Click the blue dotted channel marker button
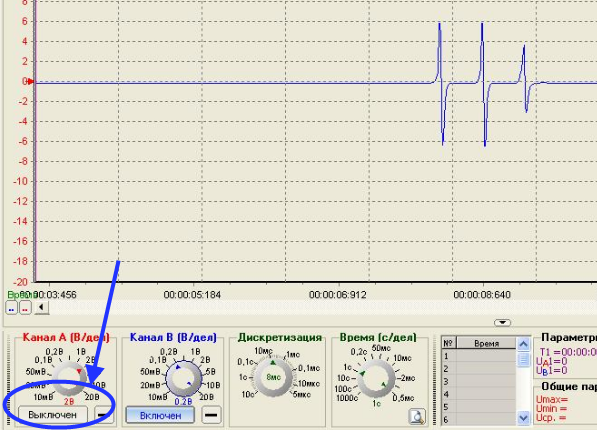 tap(11, 308)
